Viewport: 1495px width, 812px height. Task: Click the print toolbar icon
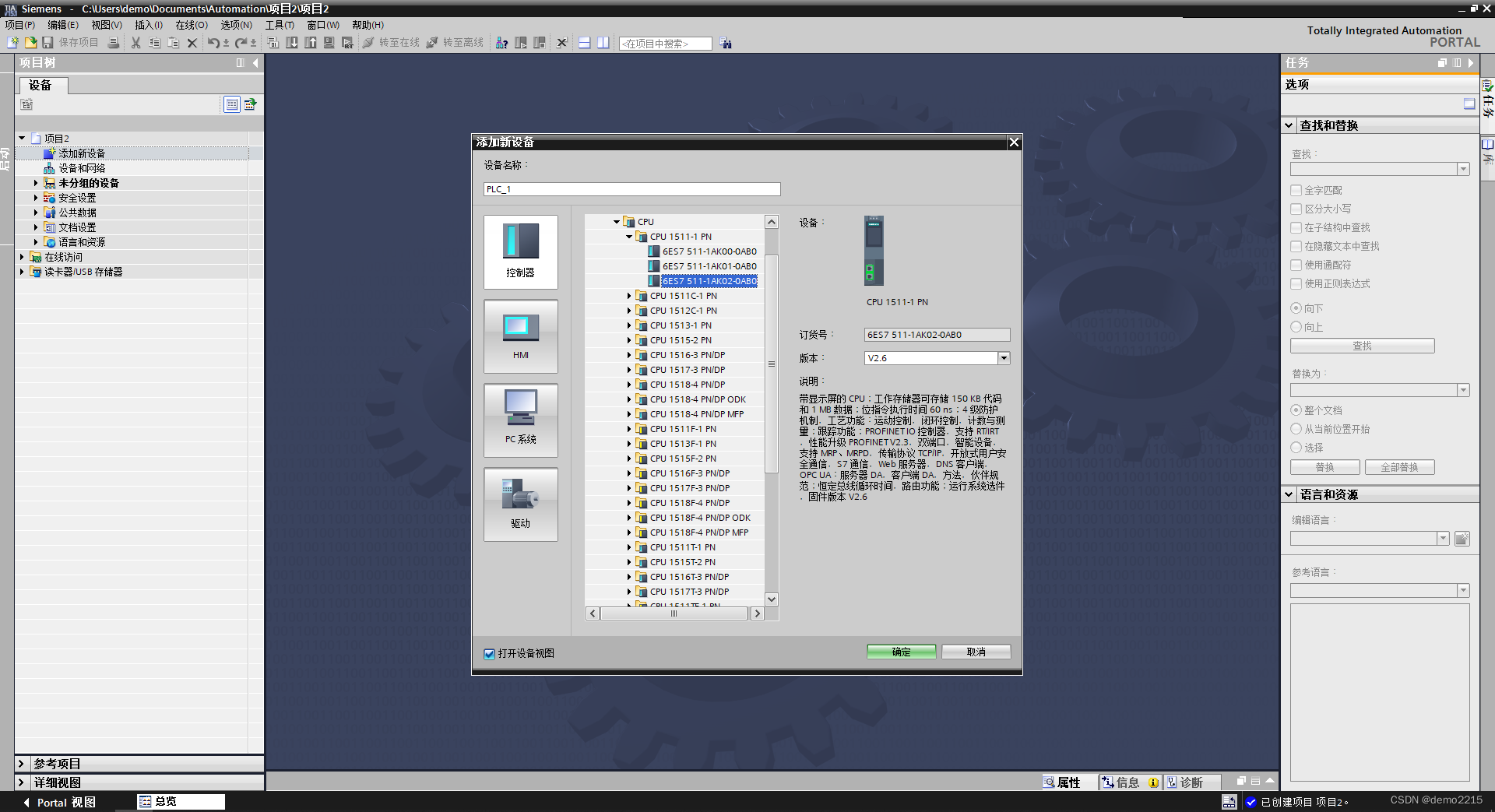click(114, 43)
